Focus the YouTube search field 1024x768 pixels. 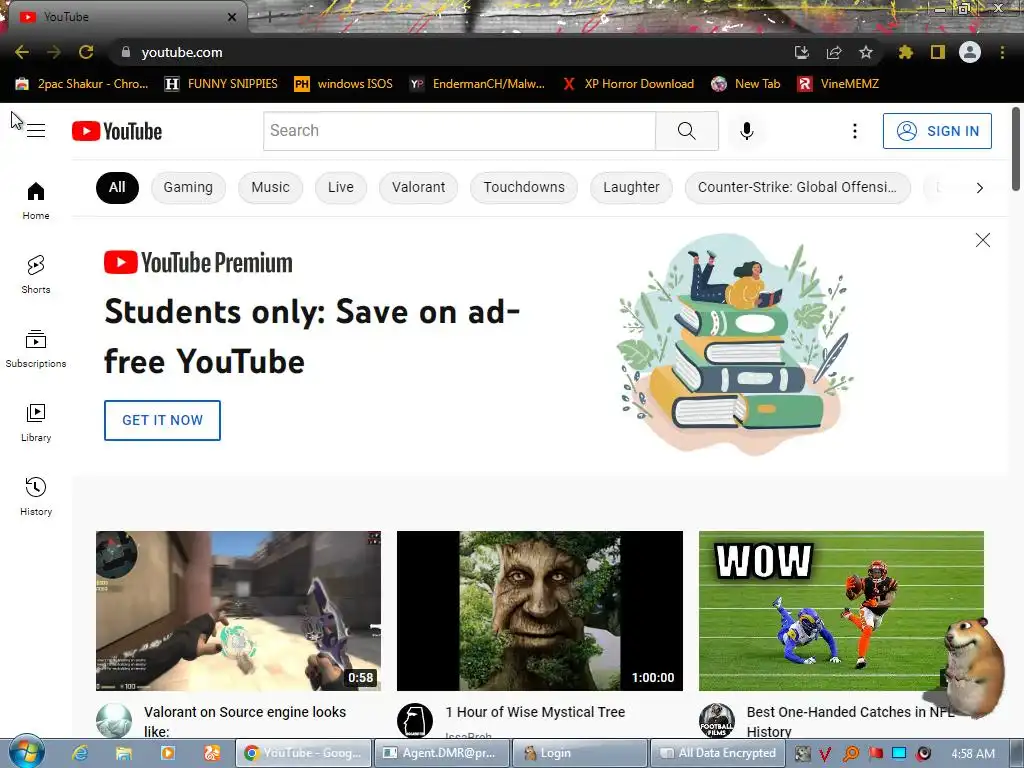pos(459,131)
